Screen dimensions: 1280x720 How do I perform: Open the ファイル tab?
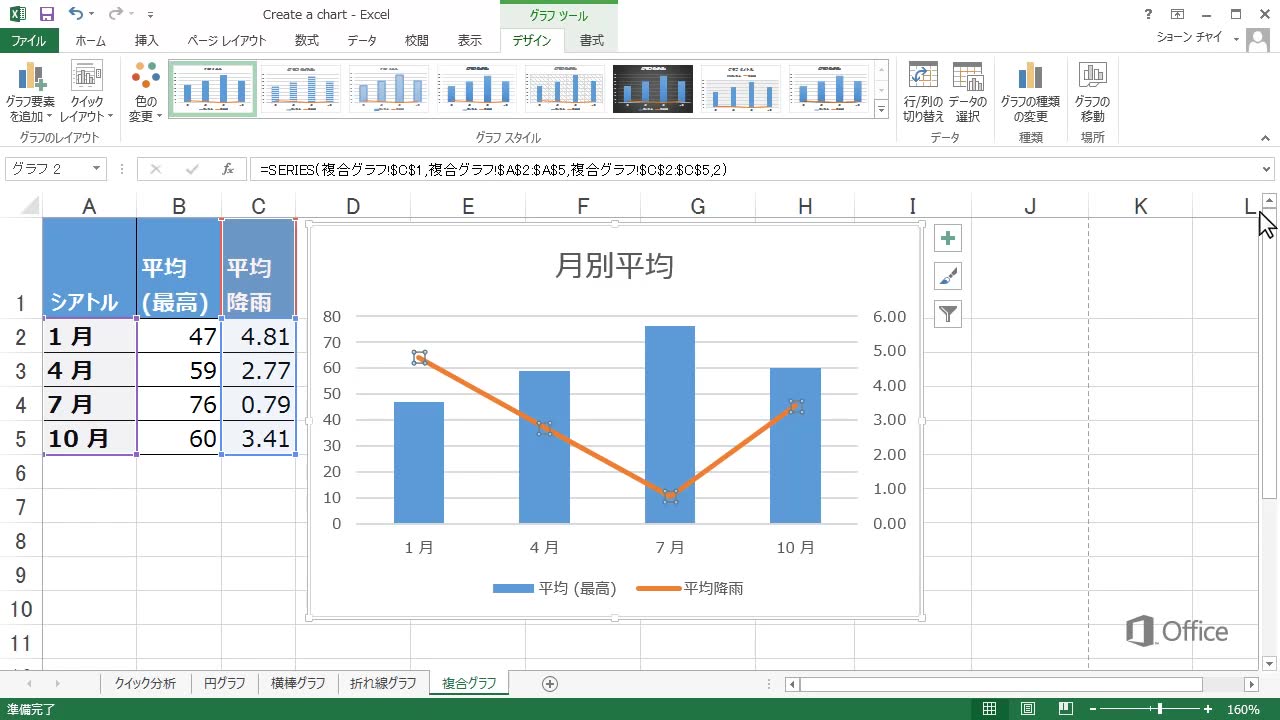(x=29, y=40)
